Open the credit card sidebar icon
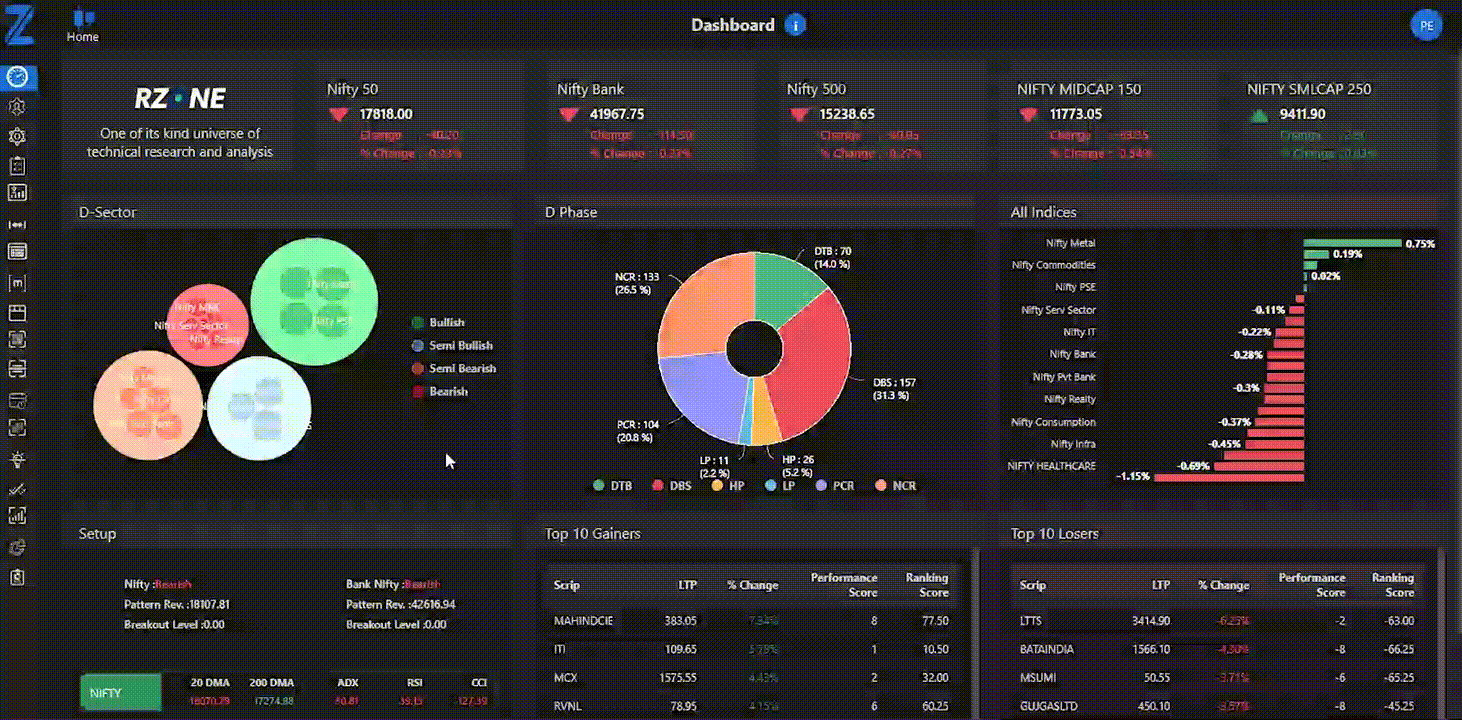 [x=17, y=401]
